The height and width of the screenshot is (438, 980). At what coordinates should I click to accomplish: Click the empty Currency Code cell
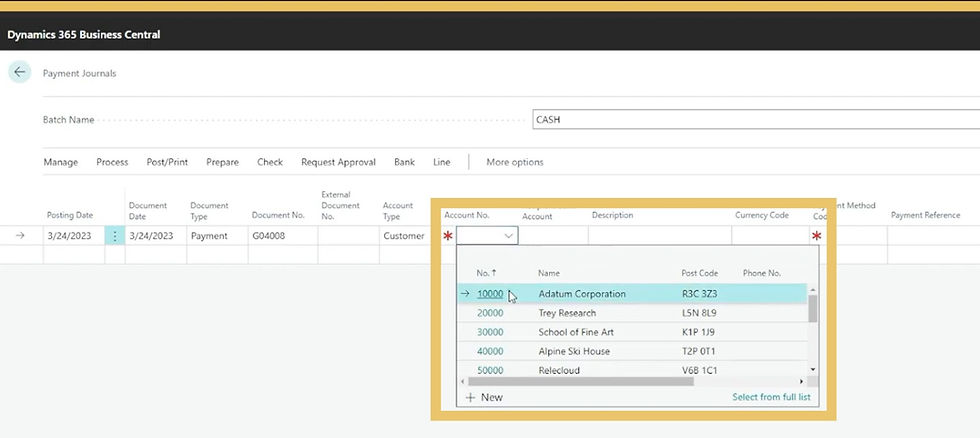pyautogui.click(x=770, y=236)
